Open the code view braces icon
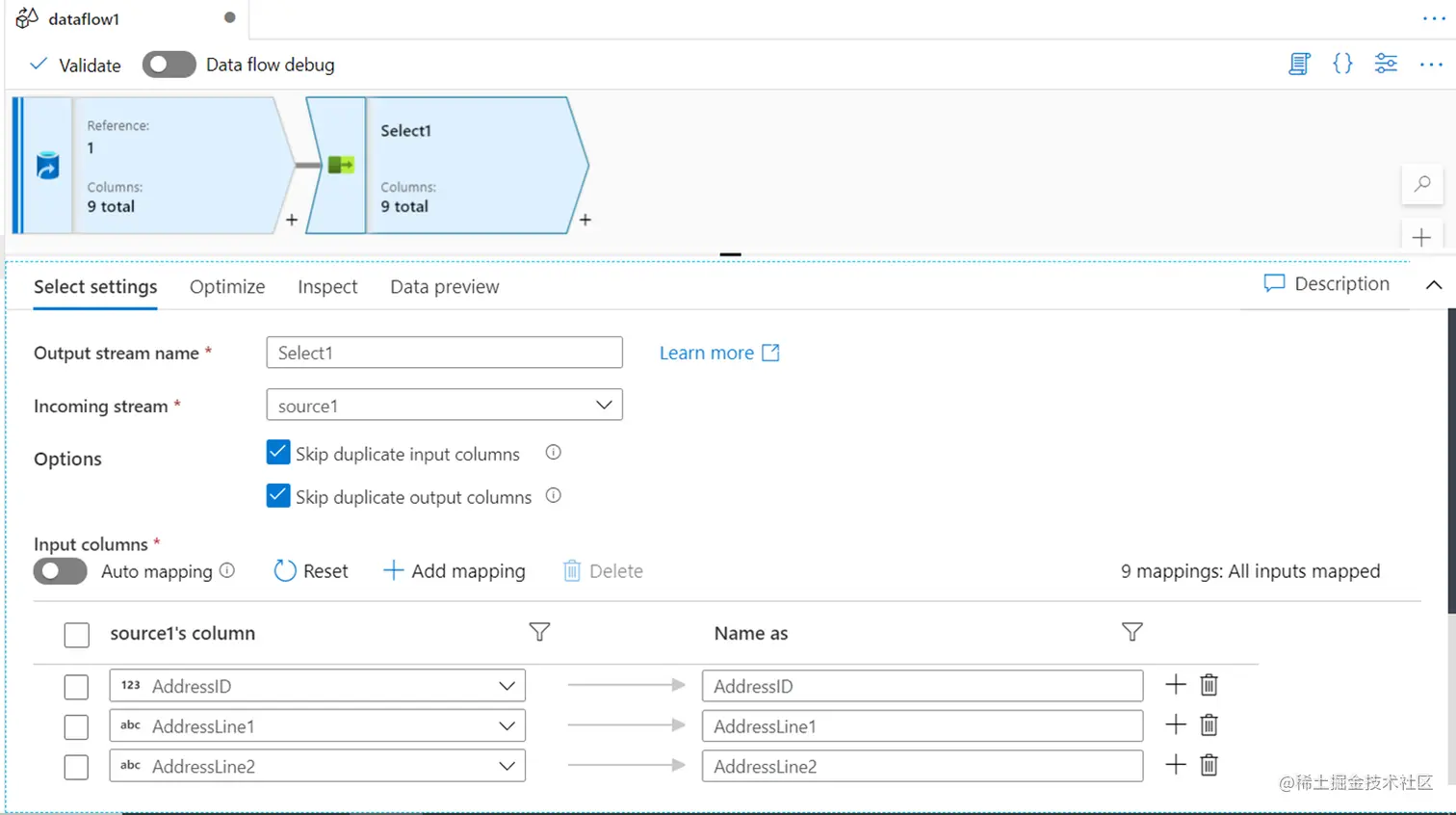Viewport: 1456px width, 815px height. click(1342, 65)
